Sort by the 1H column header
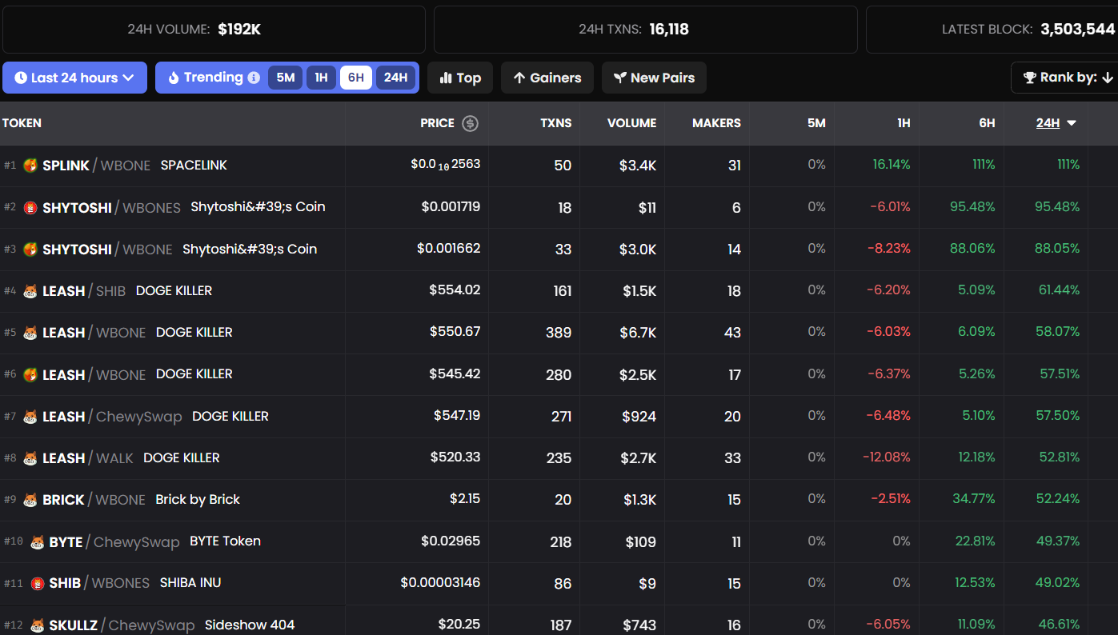This screenshot has height=635, width=1118. click(x=903, y=123)
